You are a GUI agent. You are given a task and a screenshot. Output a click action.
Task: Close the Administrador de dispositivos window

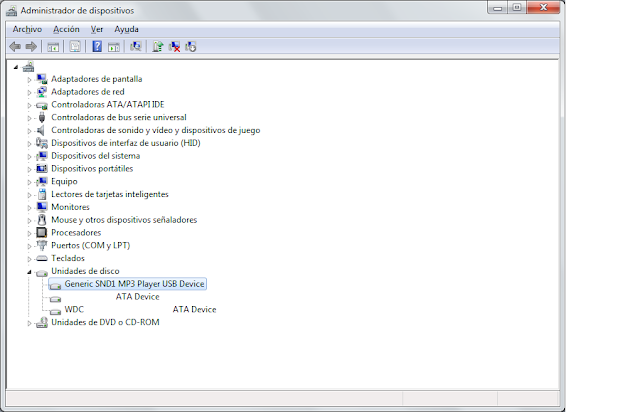pyautogui.click(x=543, y=7)
